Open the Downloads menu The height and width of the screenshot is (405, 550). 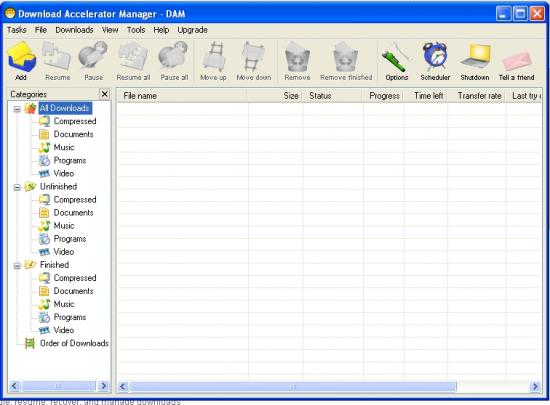(x=74, y=30)
